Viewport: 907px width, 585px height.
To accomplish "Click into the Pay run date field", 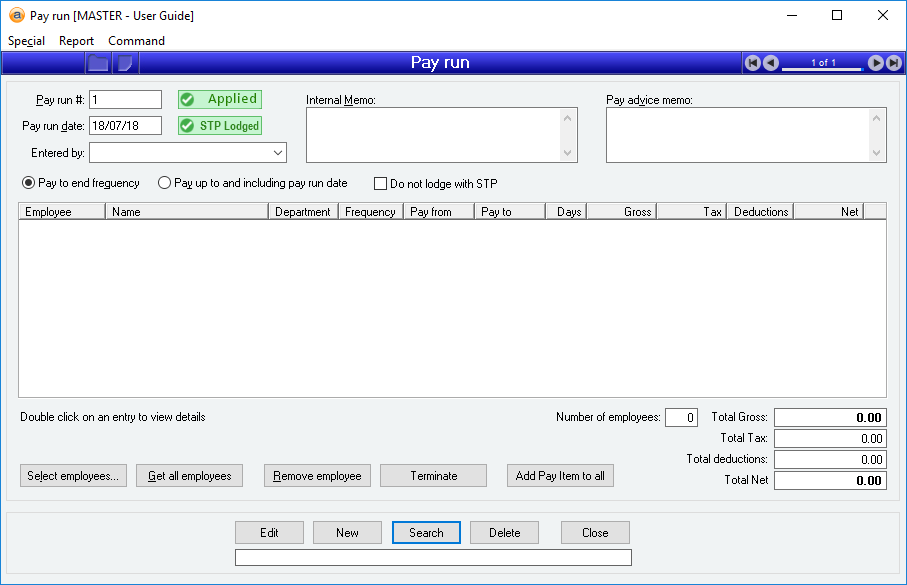I will coord(125,126).
